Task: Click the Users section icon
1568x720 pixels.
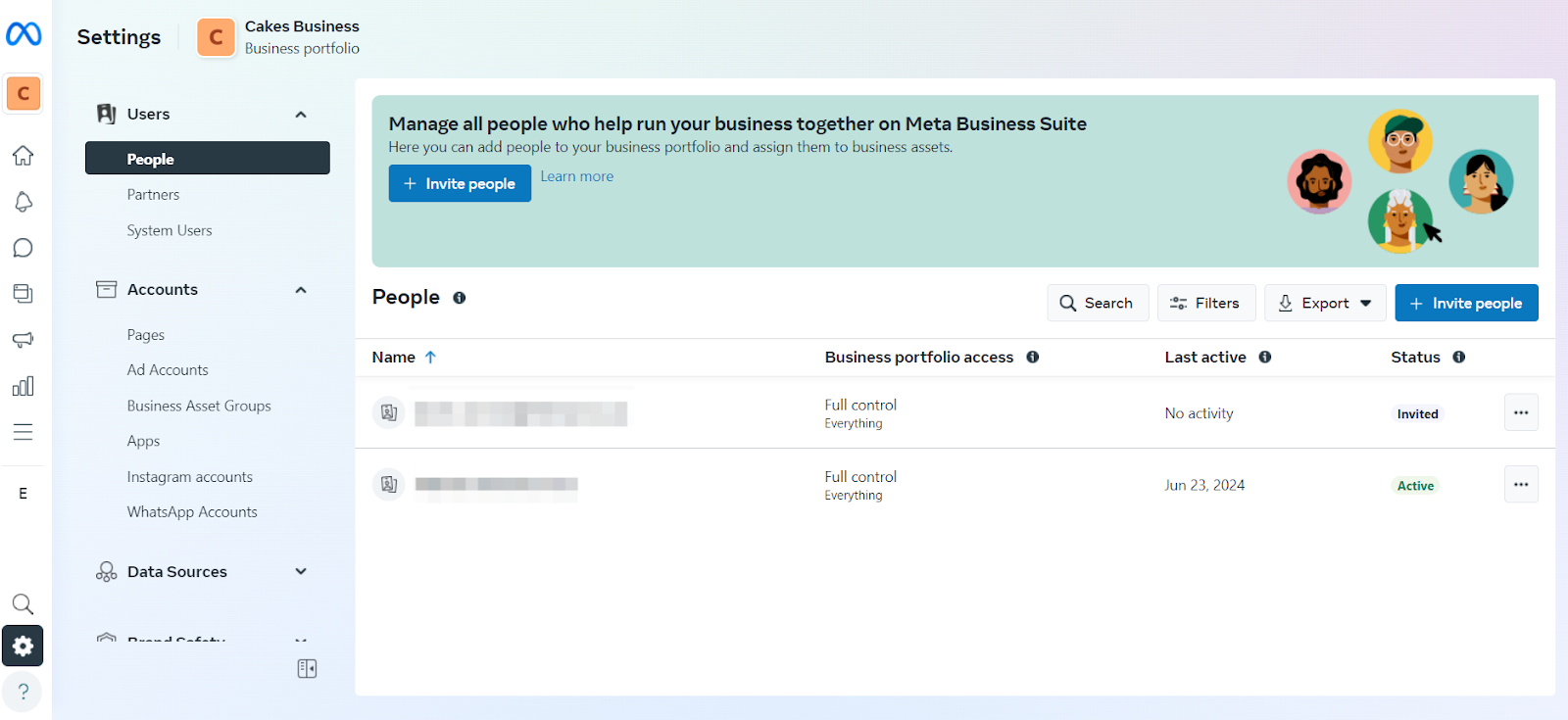Action: pos(107,114)
